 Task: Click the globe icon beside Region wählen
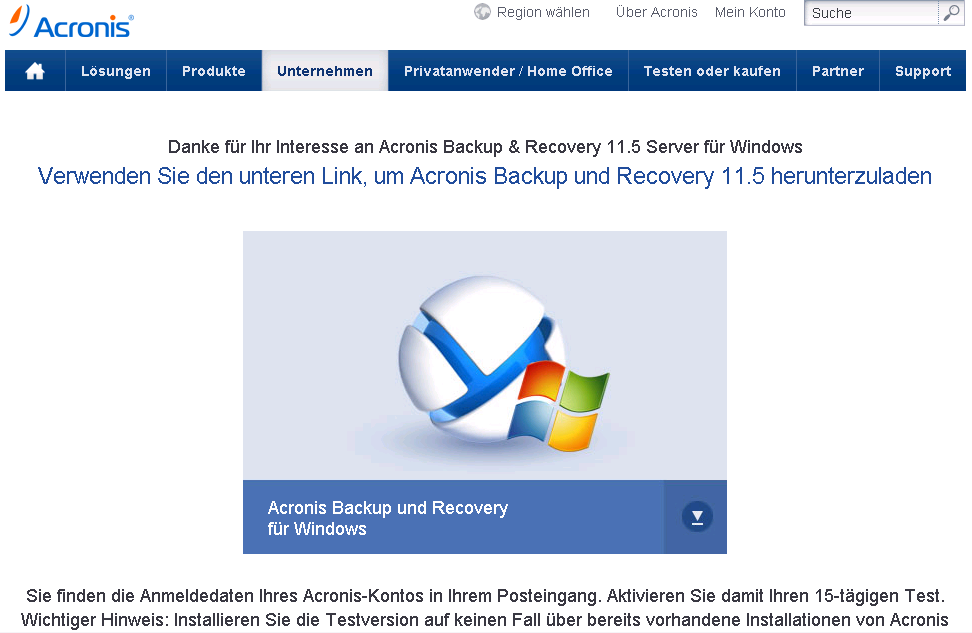click(x=482, y=12)
